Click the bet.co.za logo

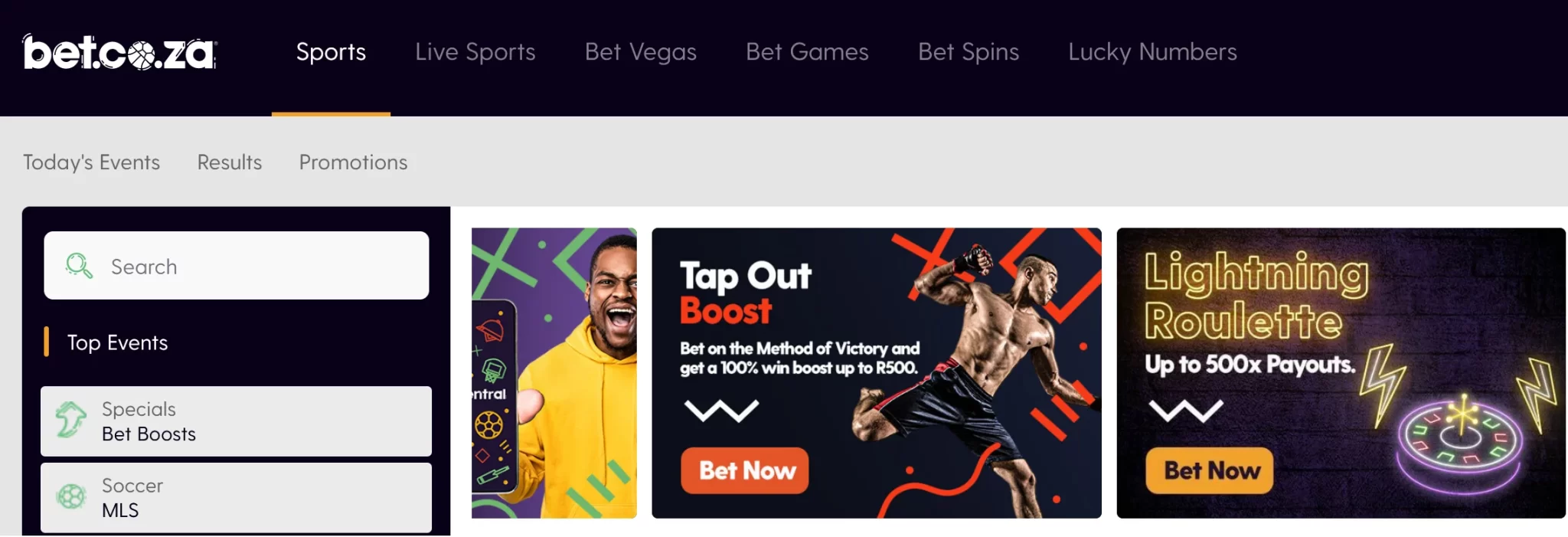coord(120,52)
